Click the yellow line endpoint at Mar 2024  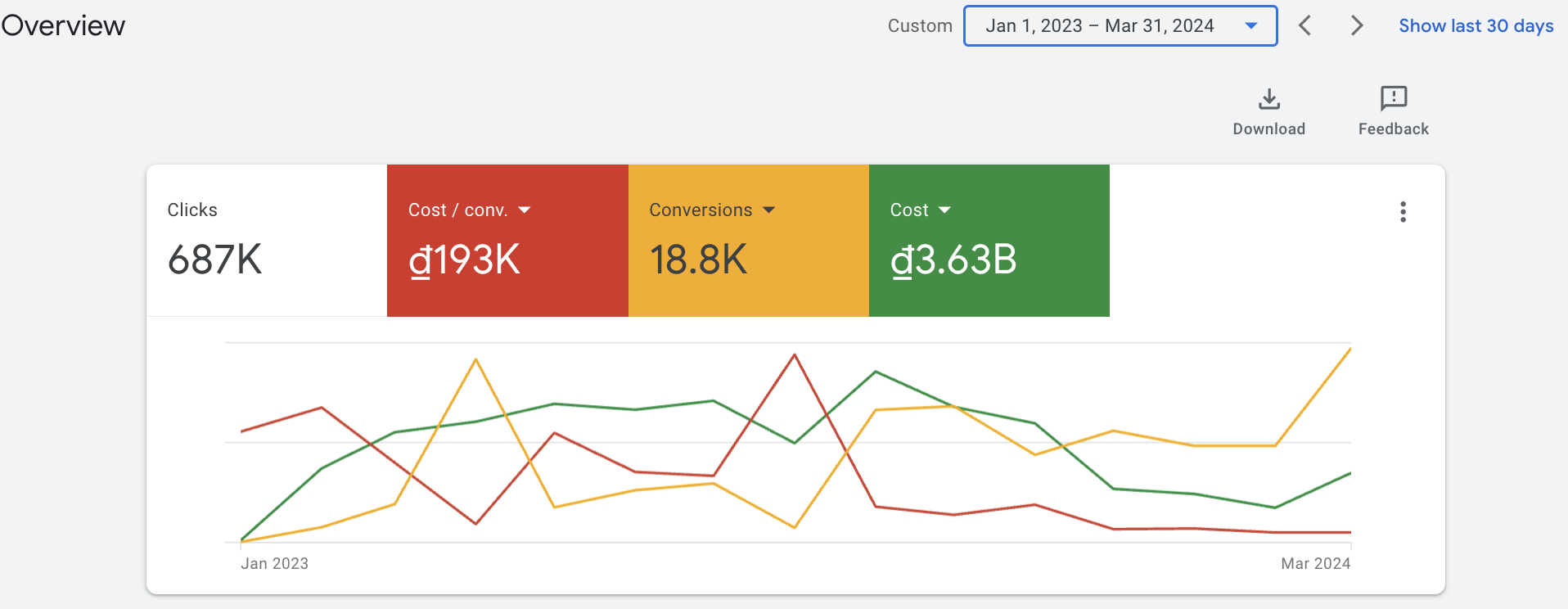[x=1349, y=349]
